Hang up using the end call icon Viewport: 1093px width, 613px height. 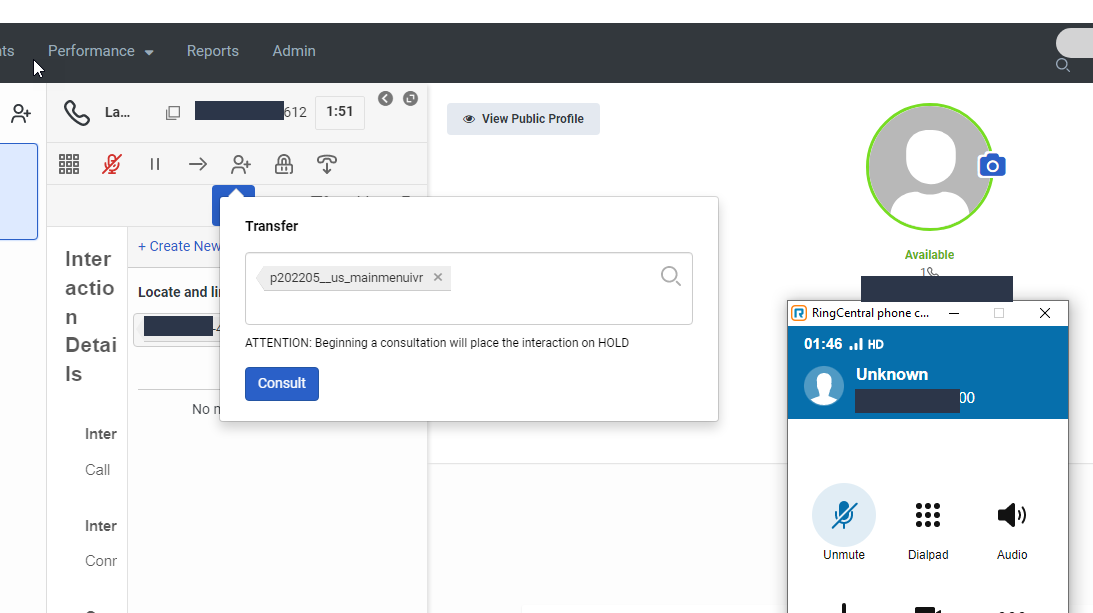pyautogui.click(x=327, y=163)
